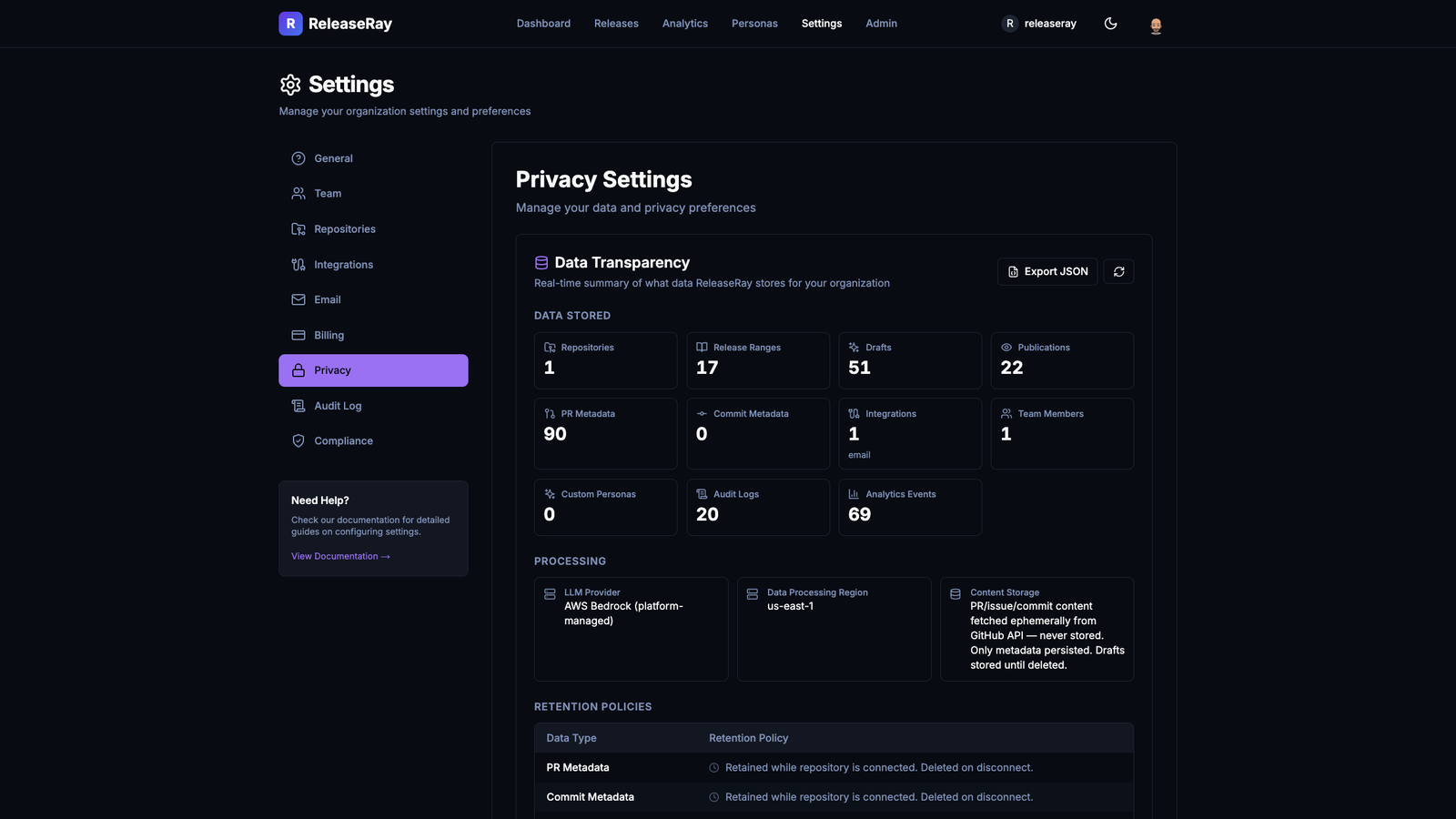1456x819 pixels.
Task: Click the Audit Log list icon
Action: point(298,405)
